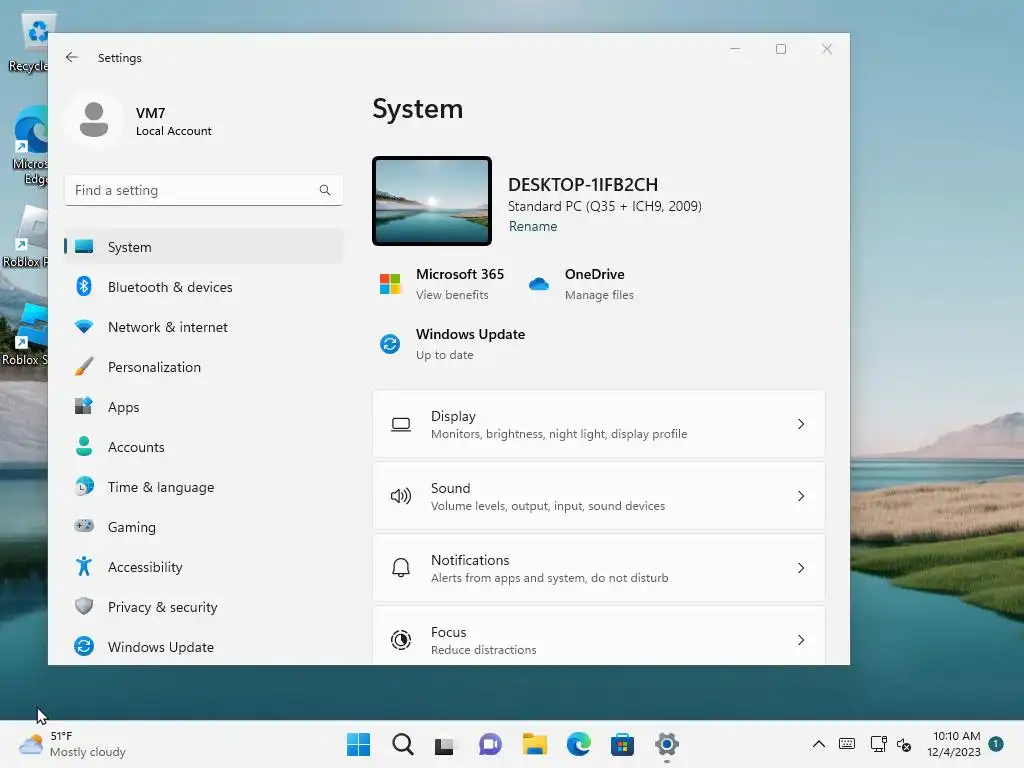The width and height of the screenshot is (1024, 768).
Task: Click the Microsoft 365 View benefits link
Action: tap(452, 295)
